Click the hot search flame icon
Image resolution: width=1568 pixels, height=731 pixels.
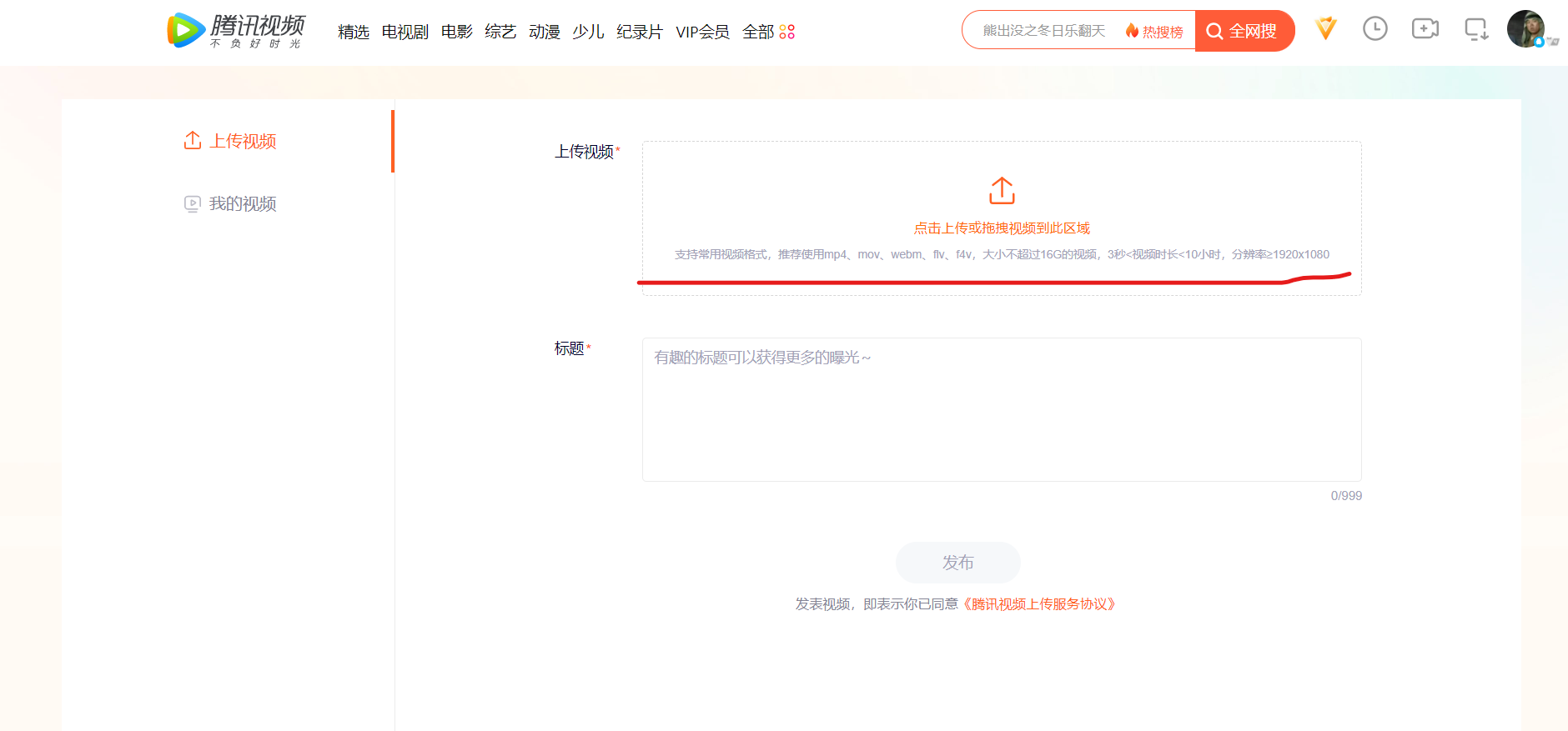(x=1132, y=31)
